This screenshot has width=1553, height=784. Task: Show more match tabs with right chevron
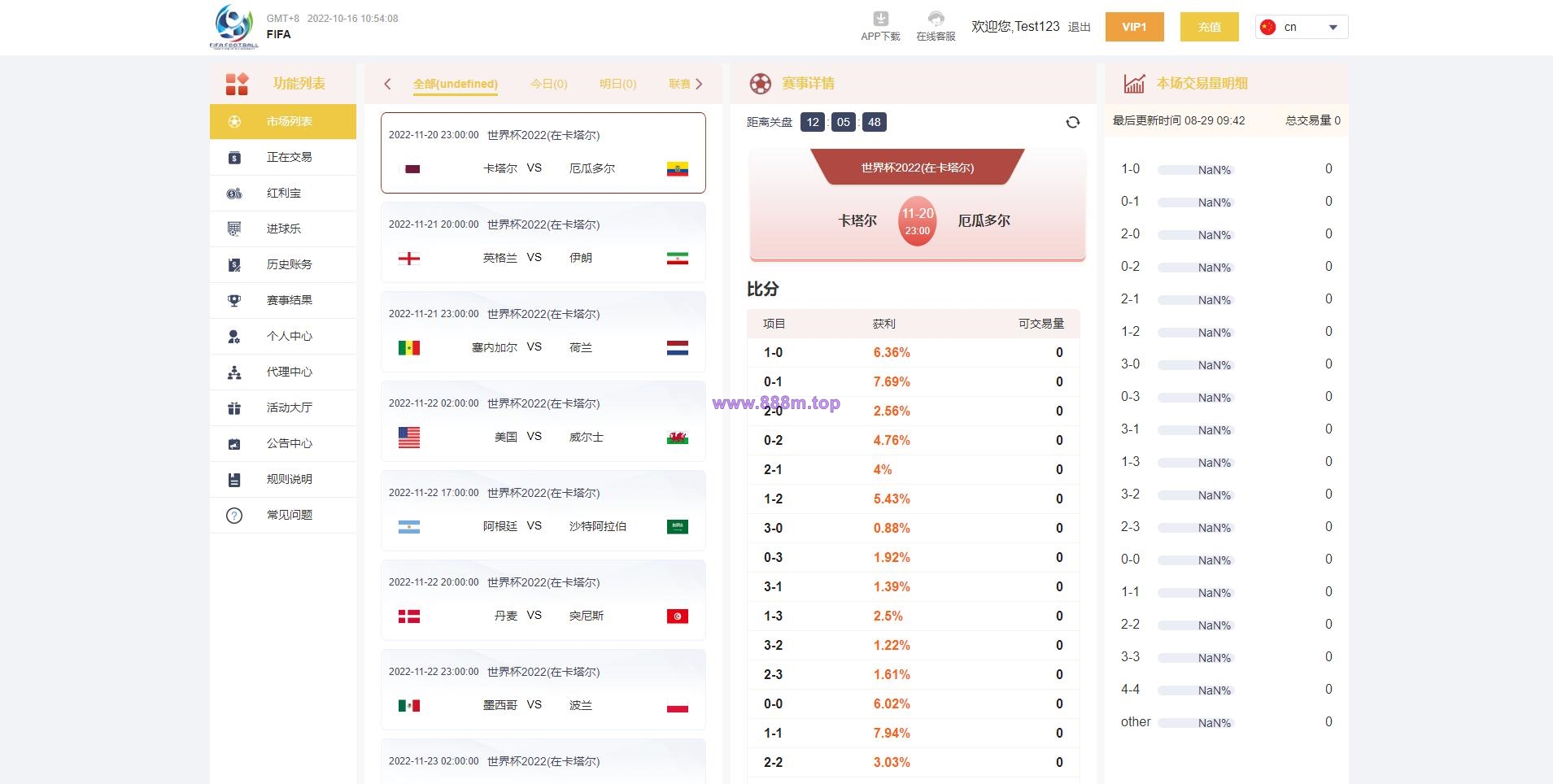(x=699, y=84)
